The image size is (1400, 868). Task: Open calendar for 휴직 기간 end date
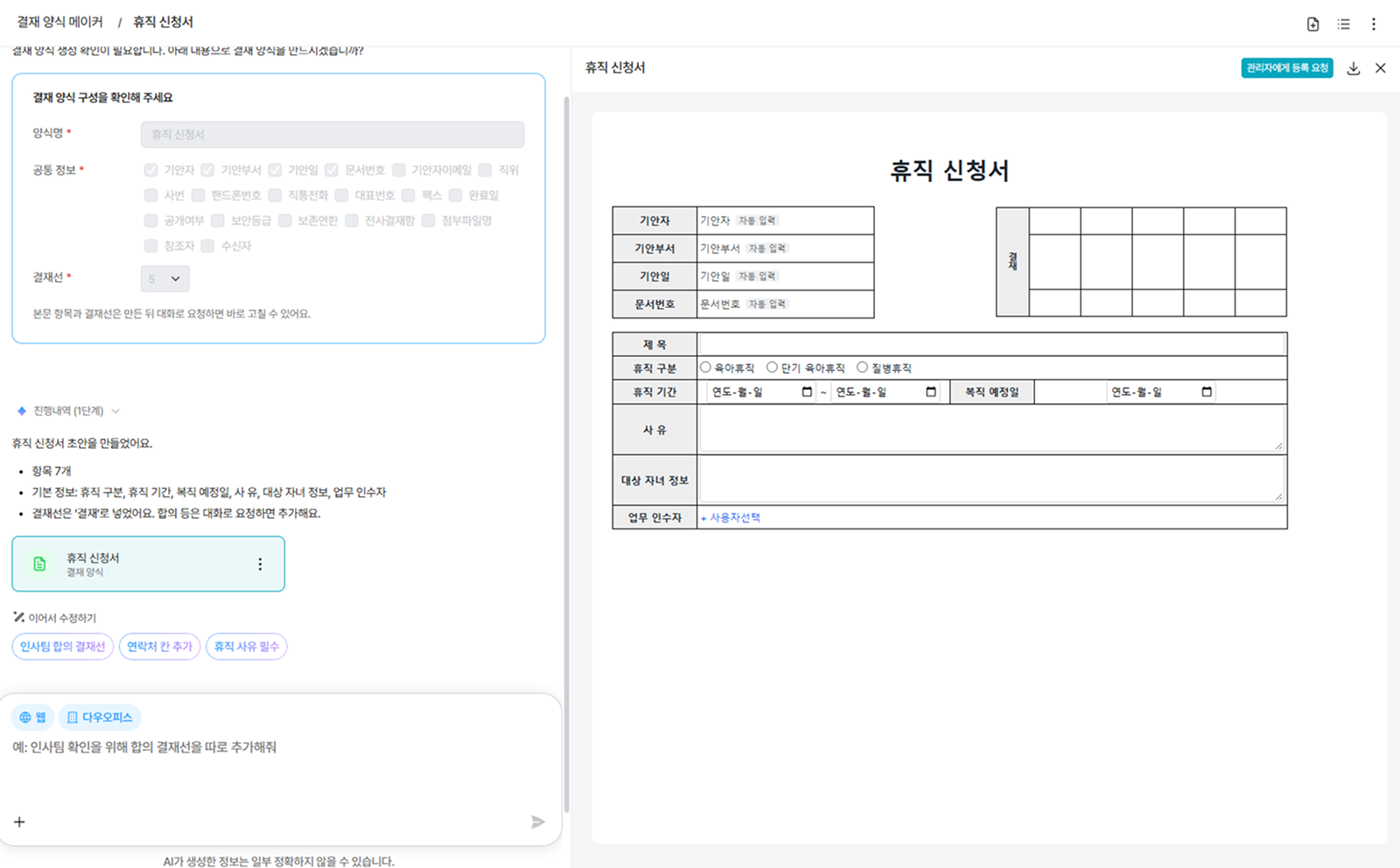click(x=931, y=392)
